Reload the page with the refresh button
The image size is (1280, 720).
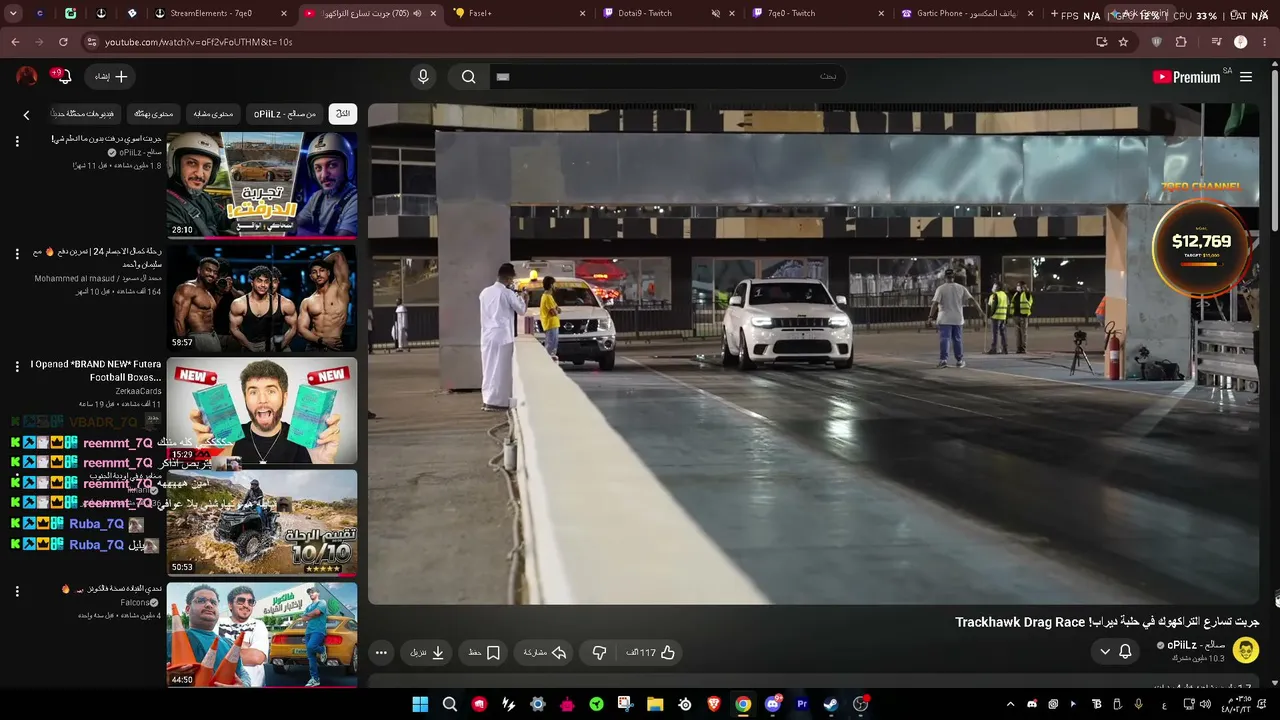[x=63, y=42]
